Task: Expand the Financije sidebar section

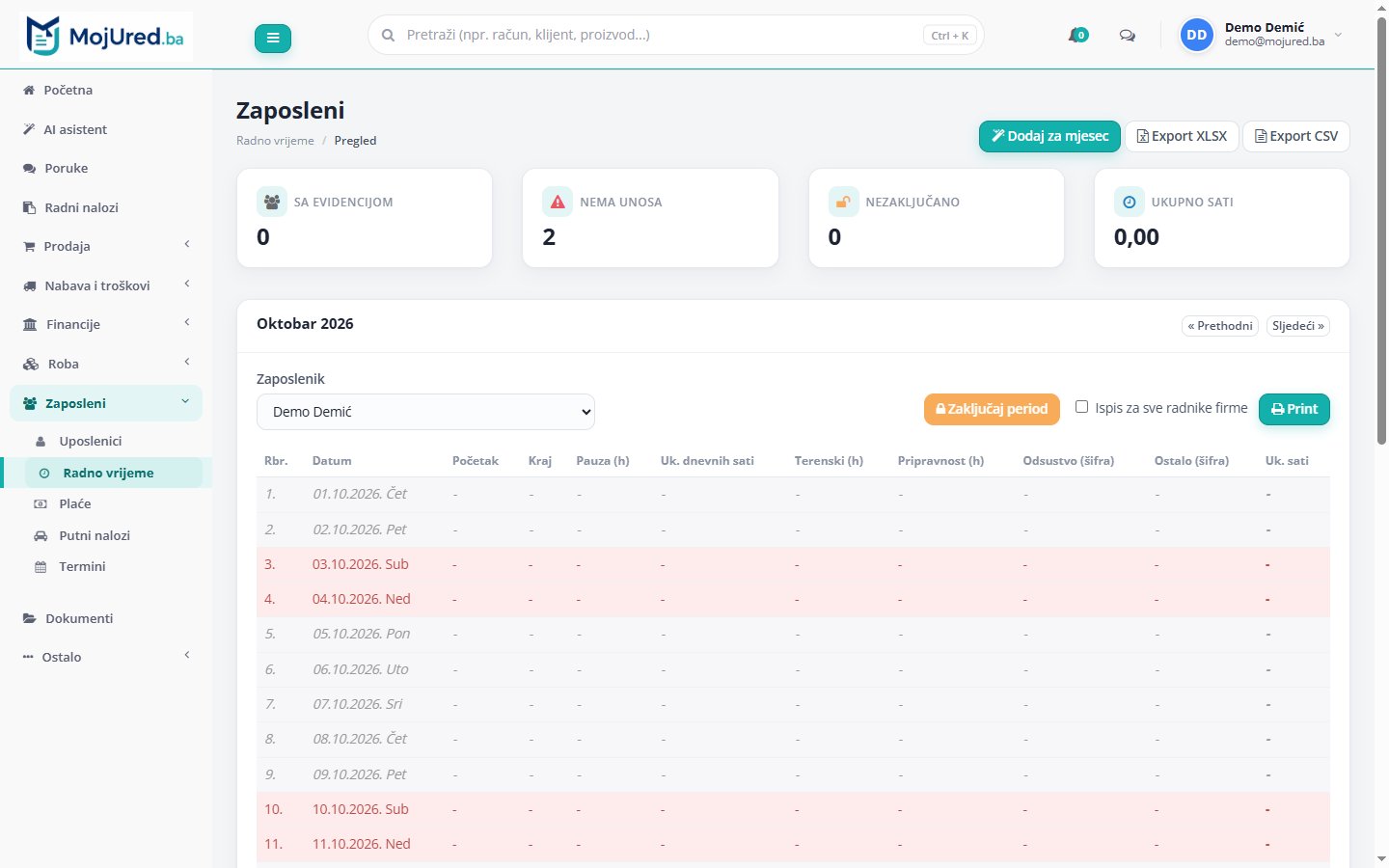Action: [x=106, y=324]
